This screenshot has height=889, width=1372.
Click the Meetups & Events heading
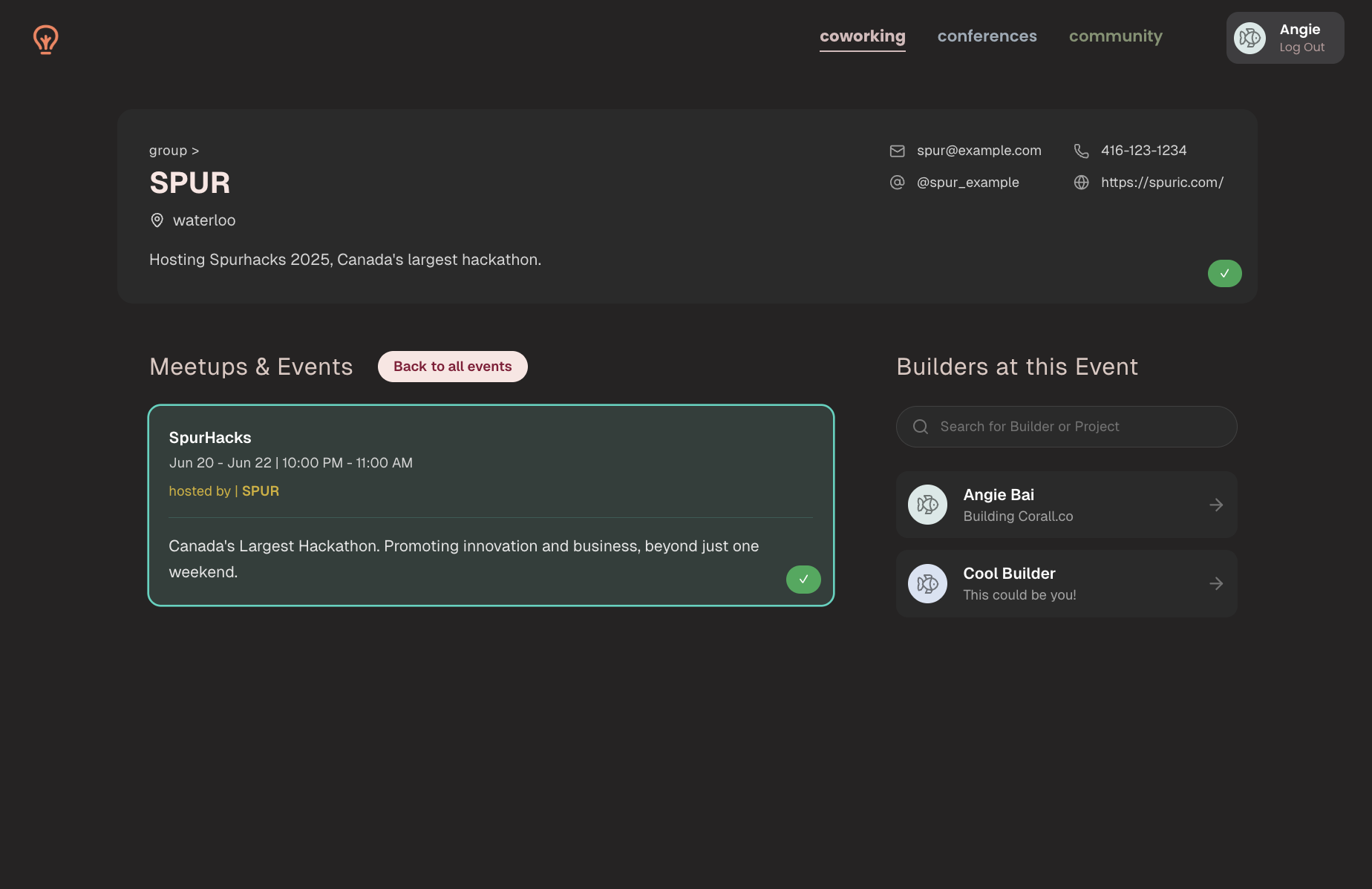tap(251, 367)
